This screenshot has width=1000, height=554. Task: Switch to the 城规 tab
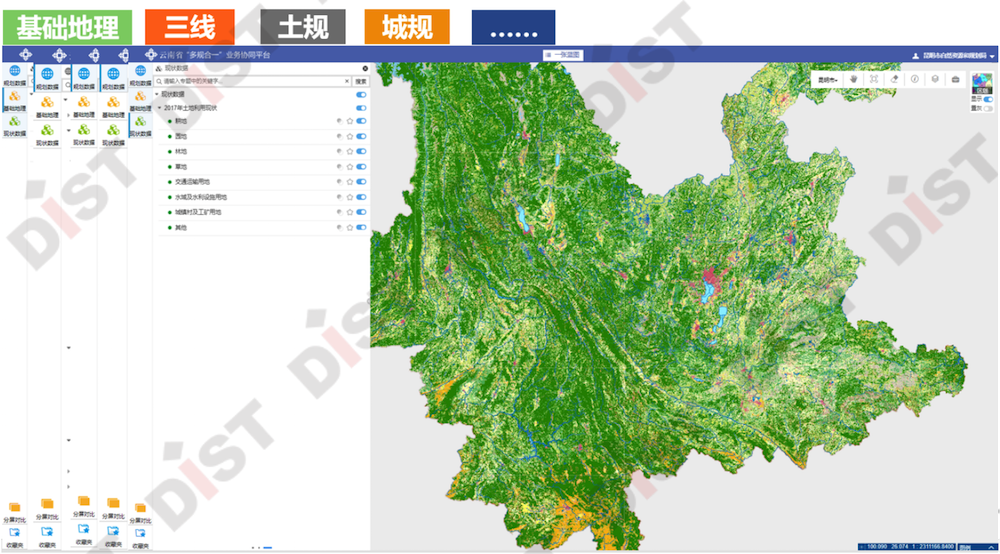[407, 27]
